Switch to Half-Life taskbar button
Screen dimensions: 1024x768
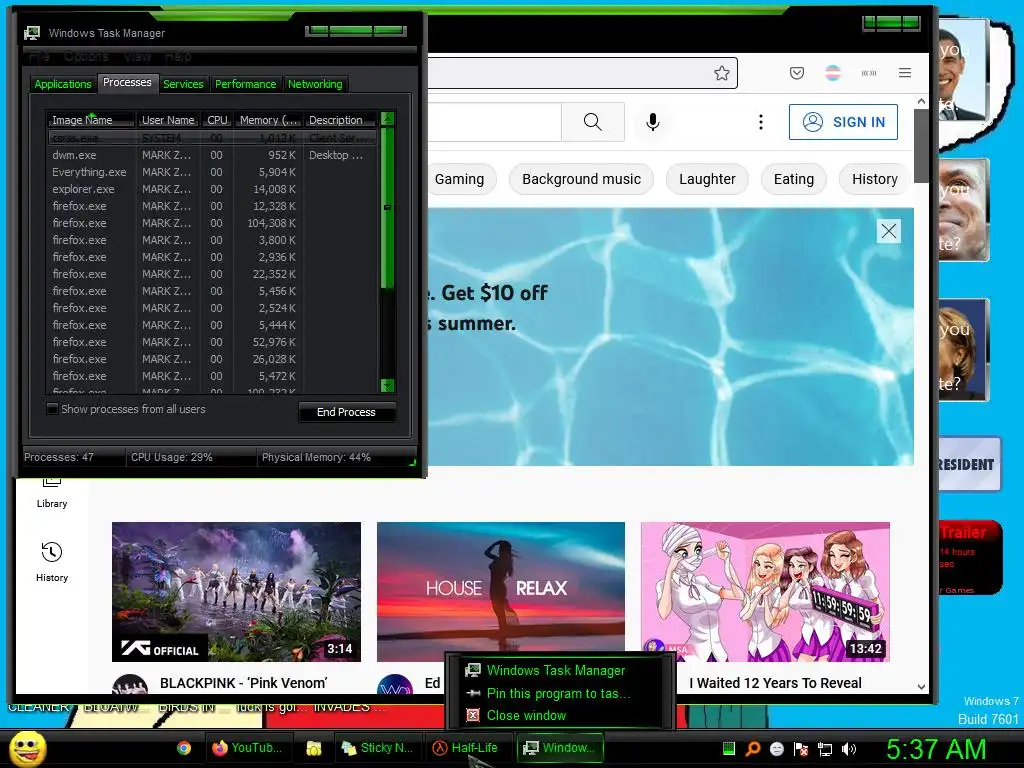pyautogui.click(x=466, y=748)
